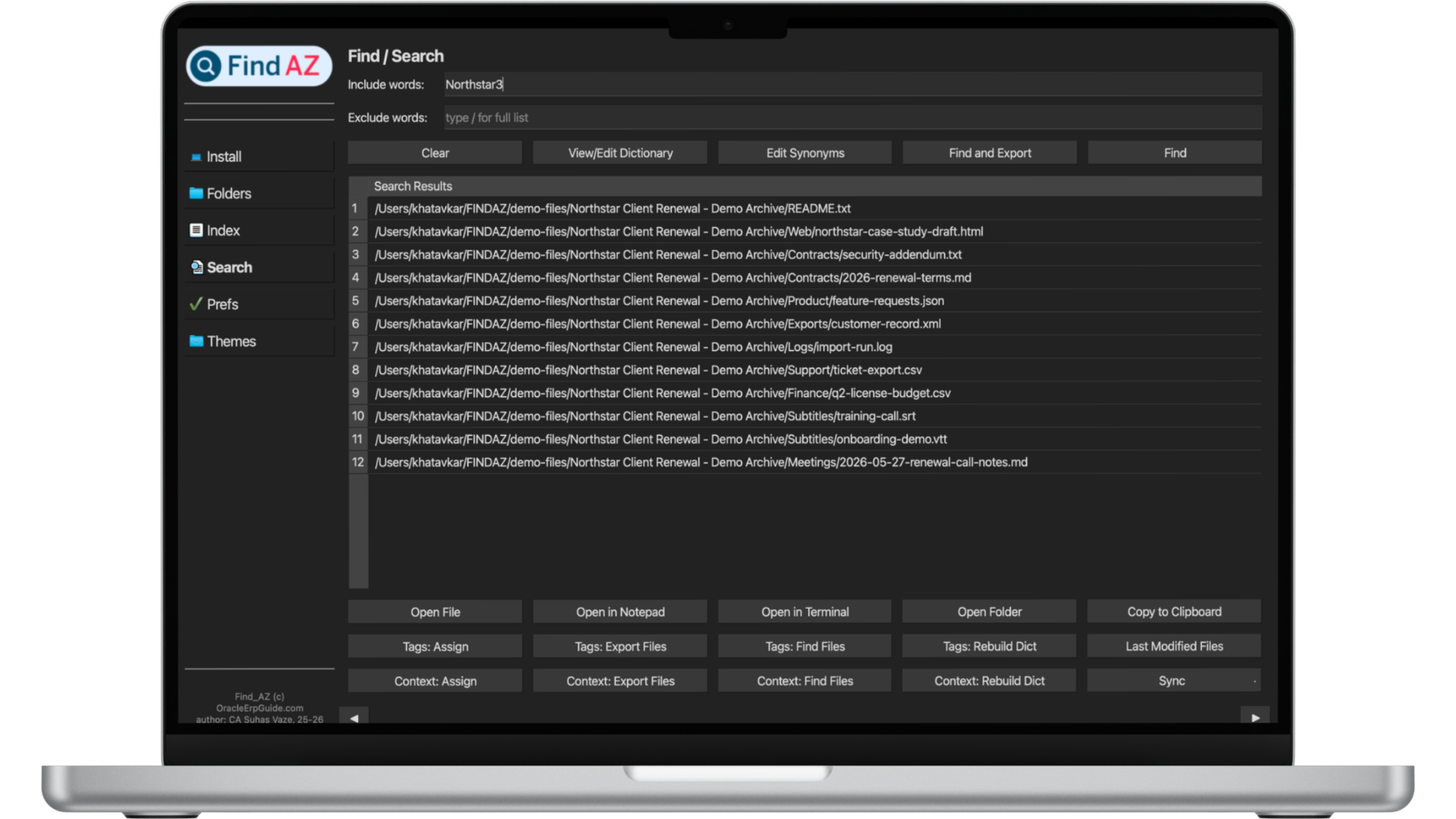Click the Open Folder button
The width and height of the screenshot is (1456, 819).
click(989, 612)
